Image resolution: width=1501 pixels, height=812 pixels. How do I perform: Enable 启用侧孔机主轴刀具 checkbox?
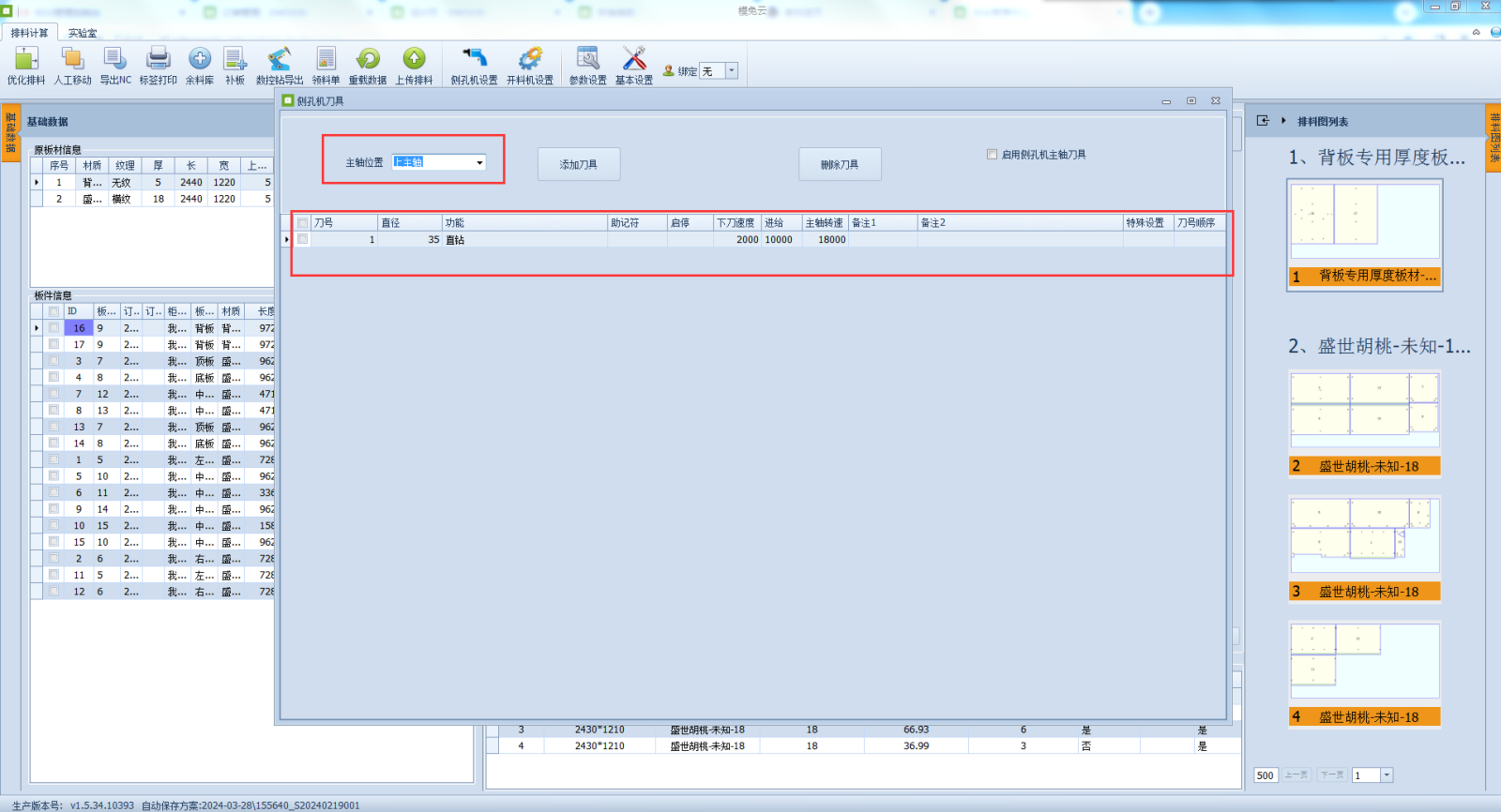pos(992,155)
